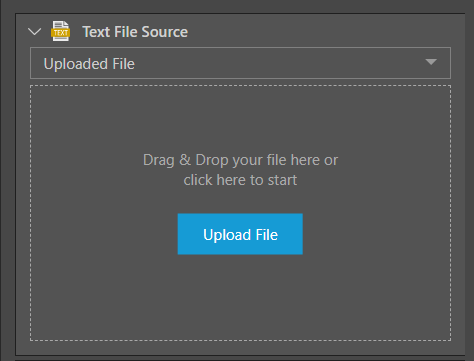The width and height of the screenshot is (474, 361).
Task: Click the dashed drag and drop zone
Action: click(x=240, y=213)
